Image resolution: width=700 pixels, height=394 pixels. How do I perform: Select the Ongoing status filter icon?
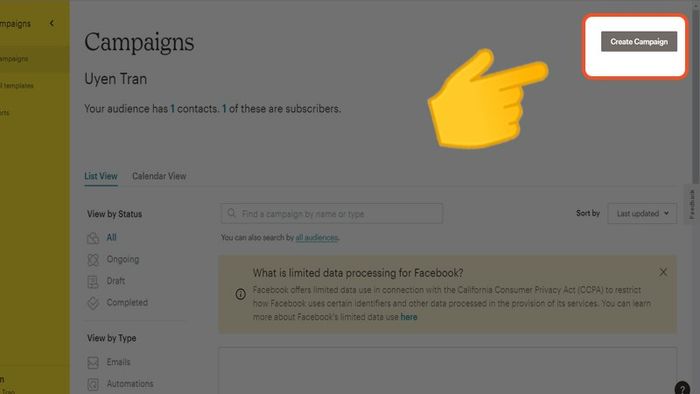point(93,260)
